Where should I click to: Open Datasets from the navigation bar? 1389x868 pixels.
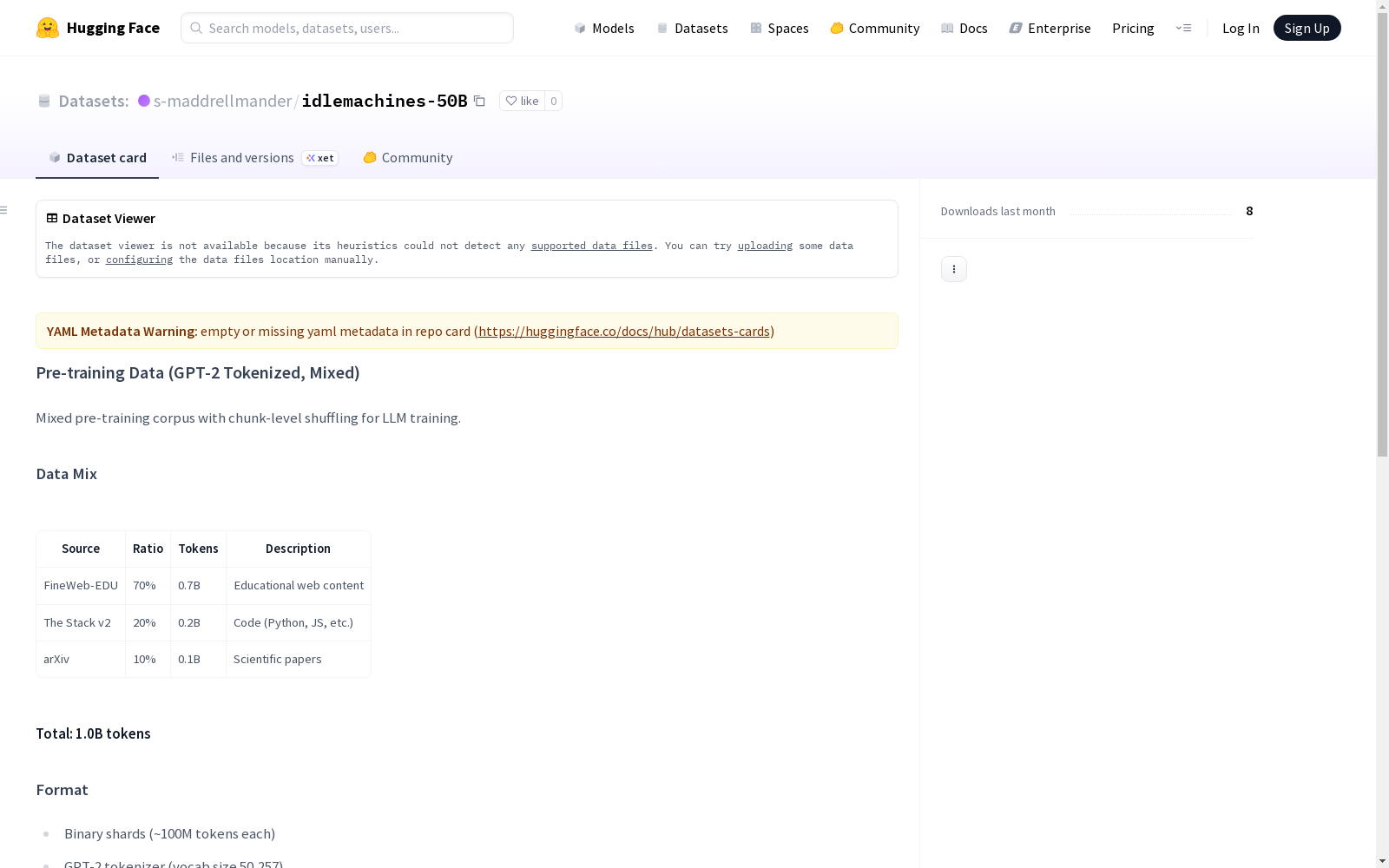click(x=692, y=28)
